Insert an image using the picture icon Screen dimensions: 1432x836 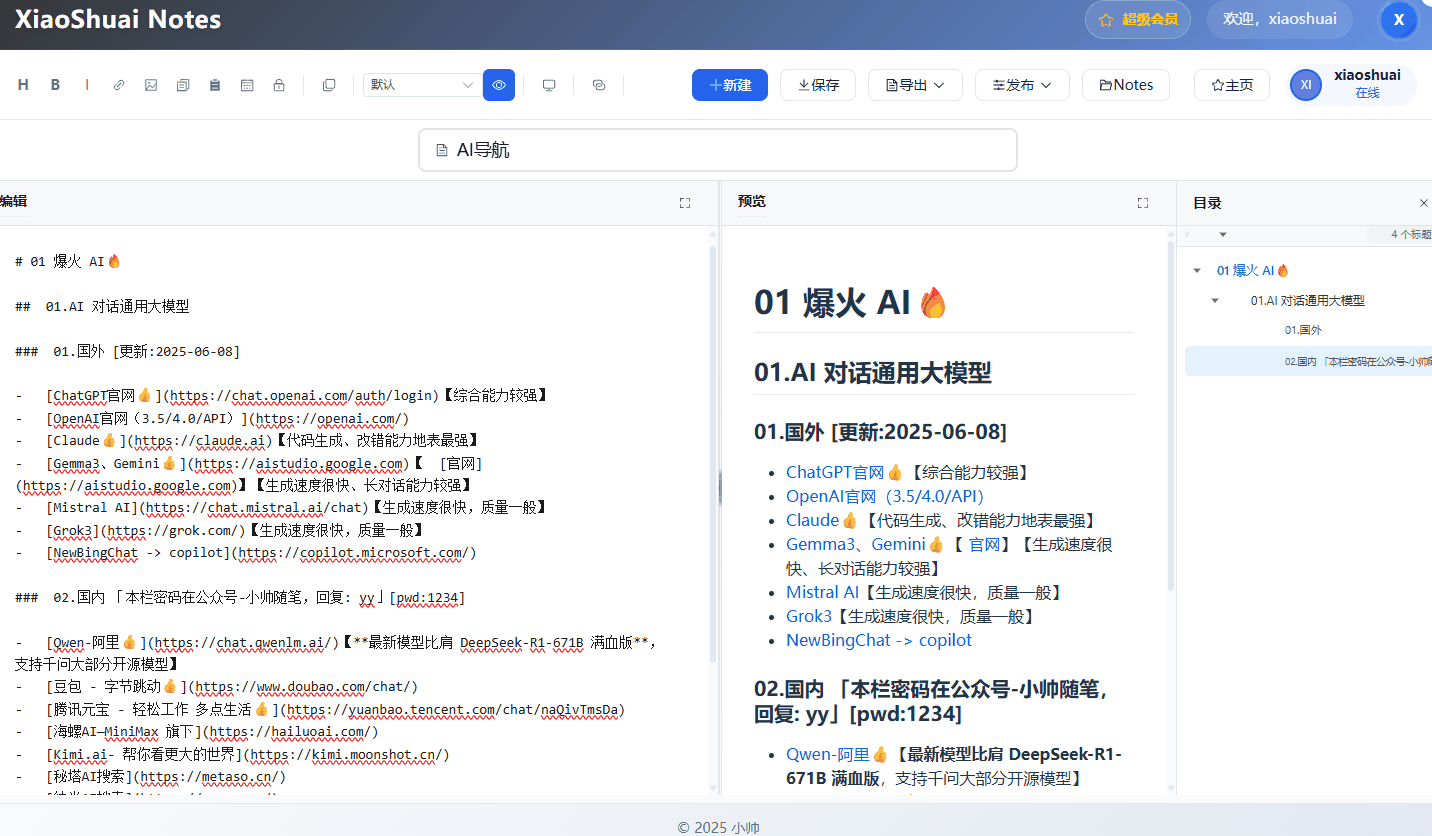(151, 85)
